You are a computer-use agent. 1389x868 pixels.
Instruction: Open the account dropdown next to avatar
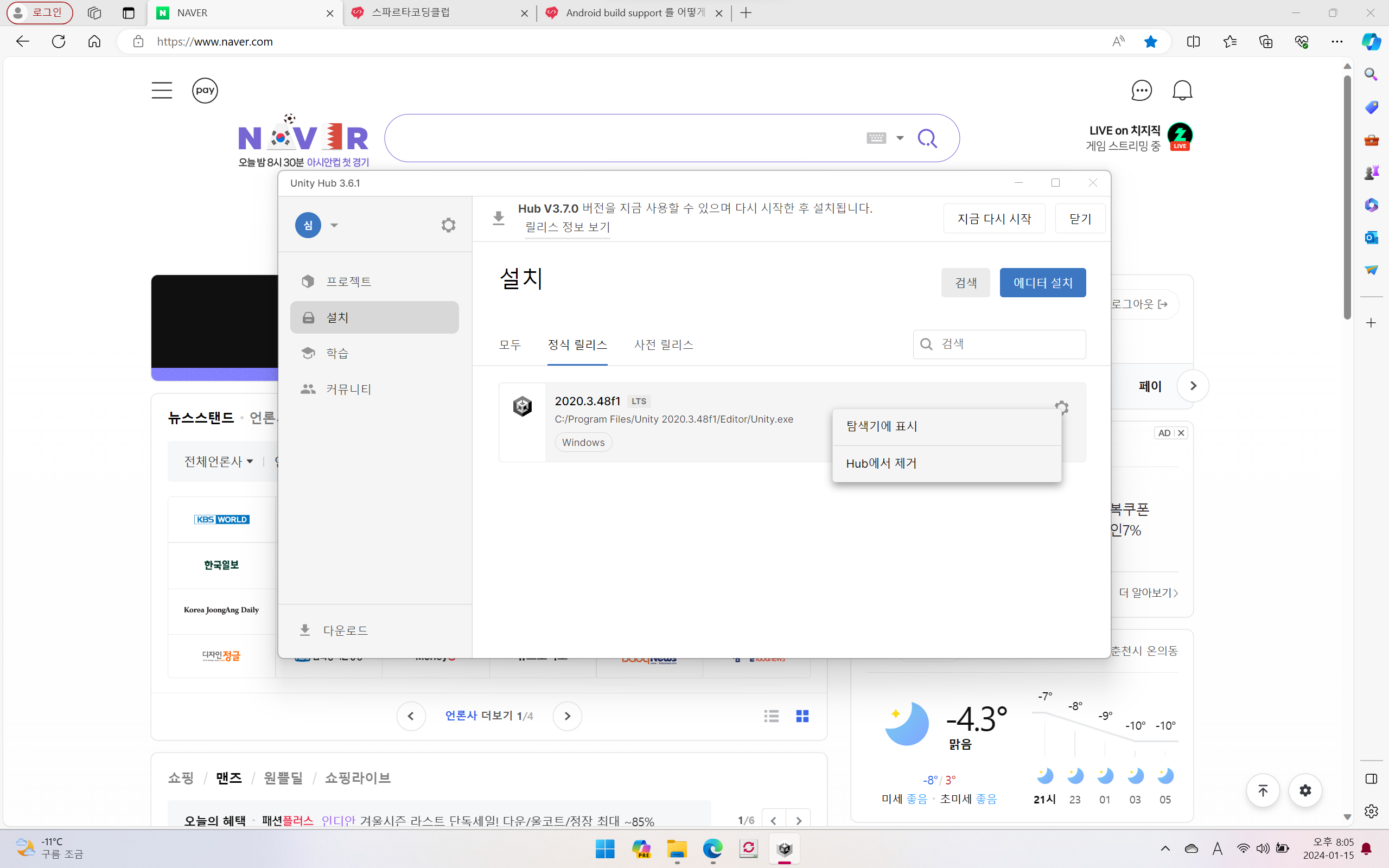coord(334,225)
